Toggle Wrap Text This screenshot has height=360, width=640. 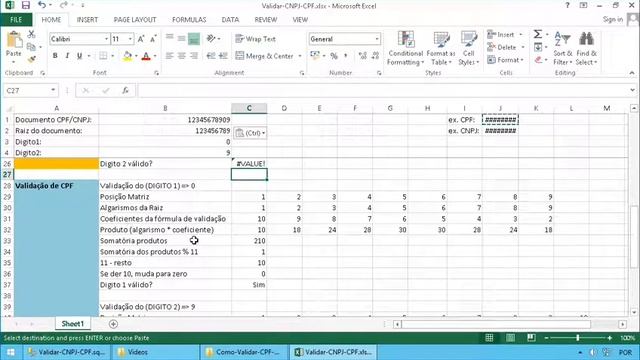256,39
